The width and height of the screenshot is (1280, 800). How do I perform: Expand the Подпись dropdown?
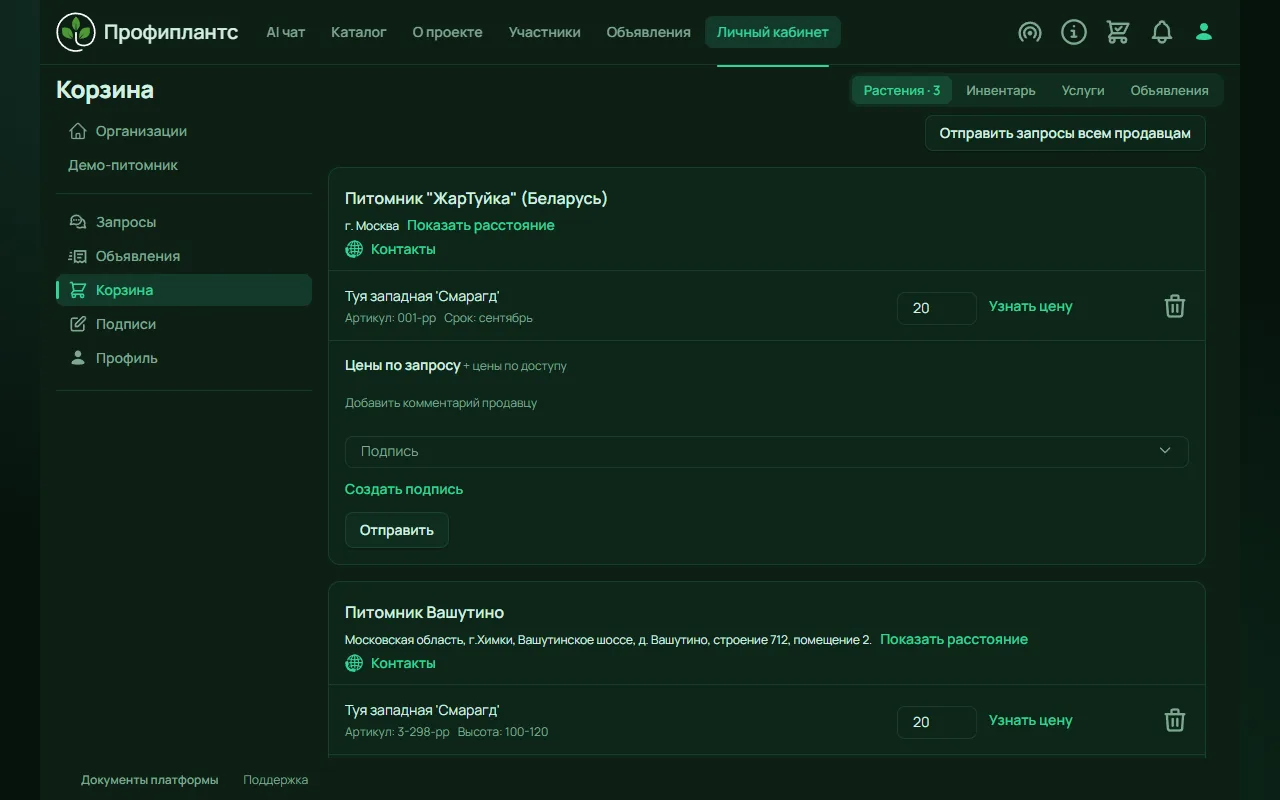click(x=767, y=451)
